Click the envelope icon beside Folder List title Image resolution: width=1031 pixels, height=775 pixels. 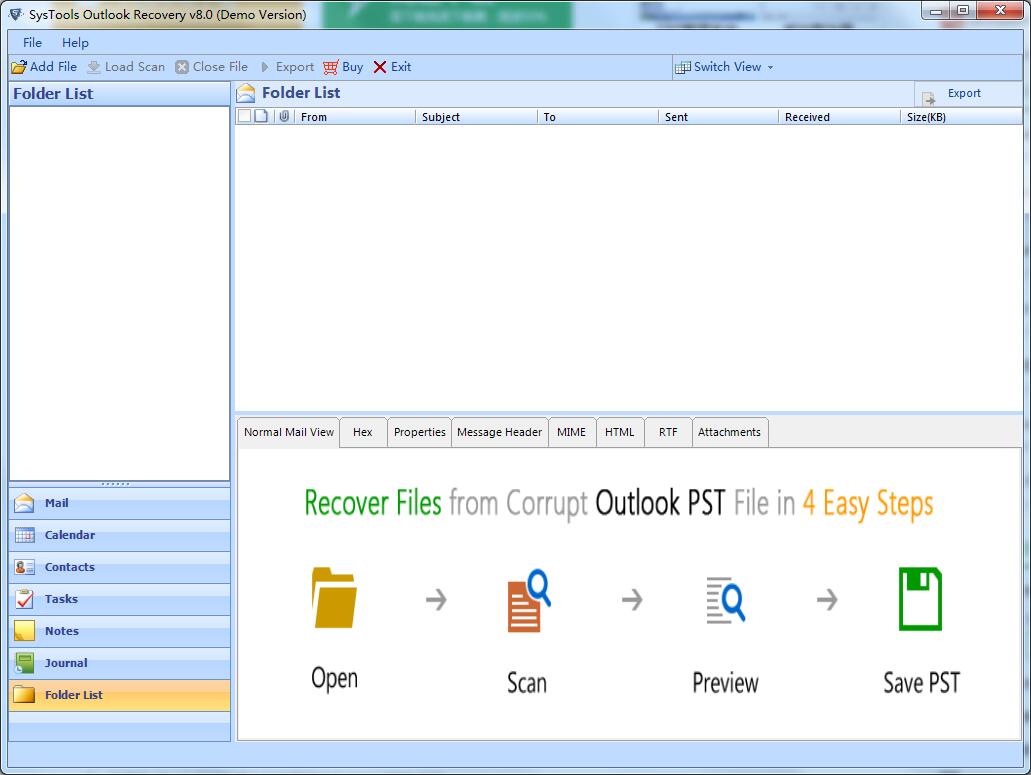[x=246, y=93]
